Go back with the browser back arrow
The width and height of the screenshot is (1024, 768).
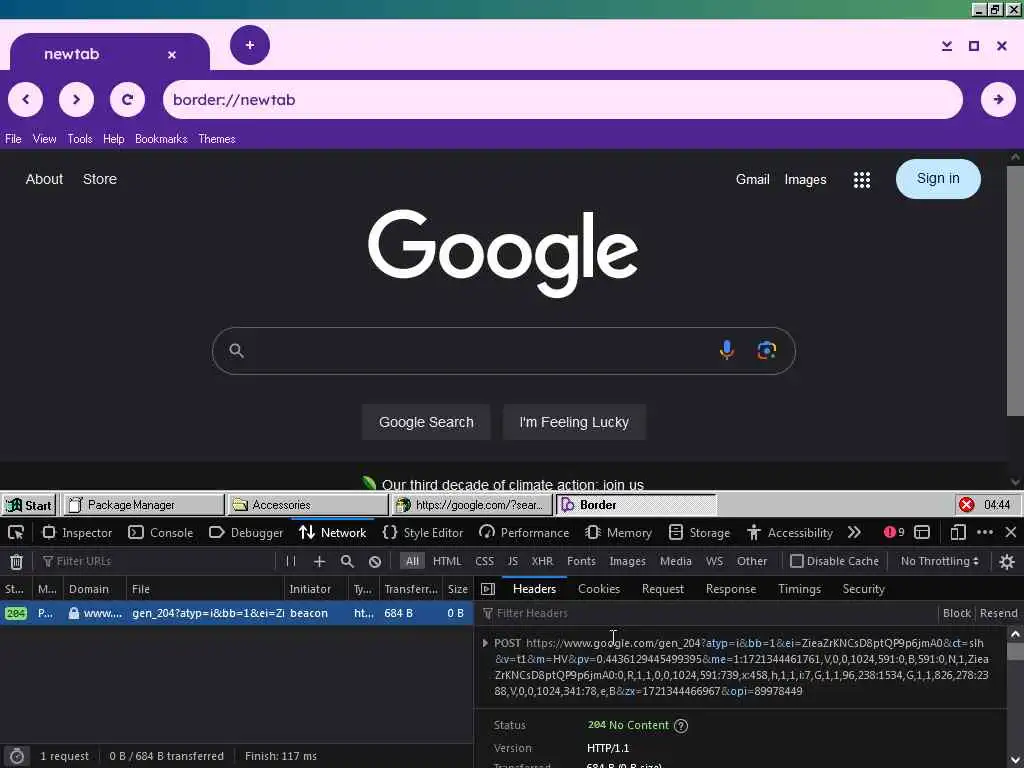(x=25, y=99)
